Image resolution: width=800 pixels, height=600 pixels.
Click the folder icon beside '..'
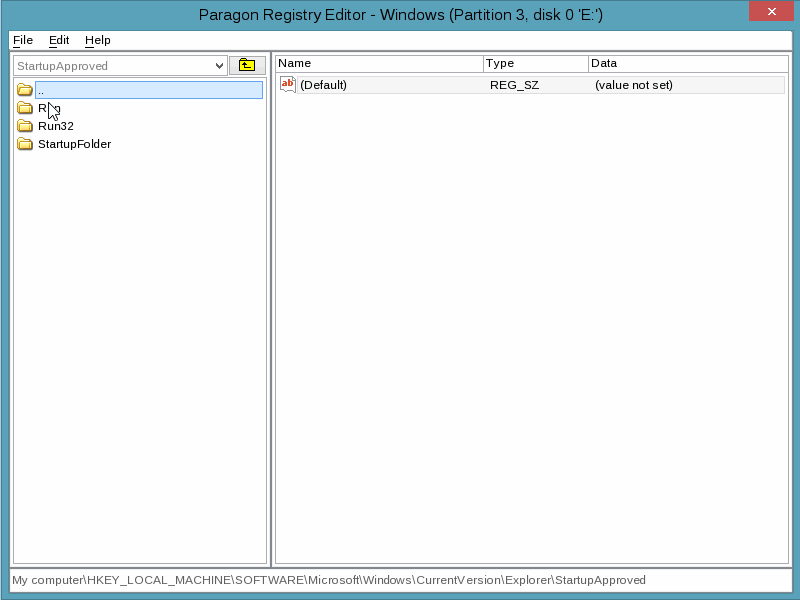(24, 90)
